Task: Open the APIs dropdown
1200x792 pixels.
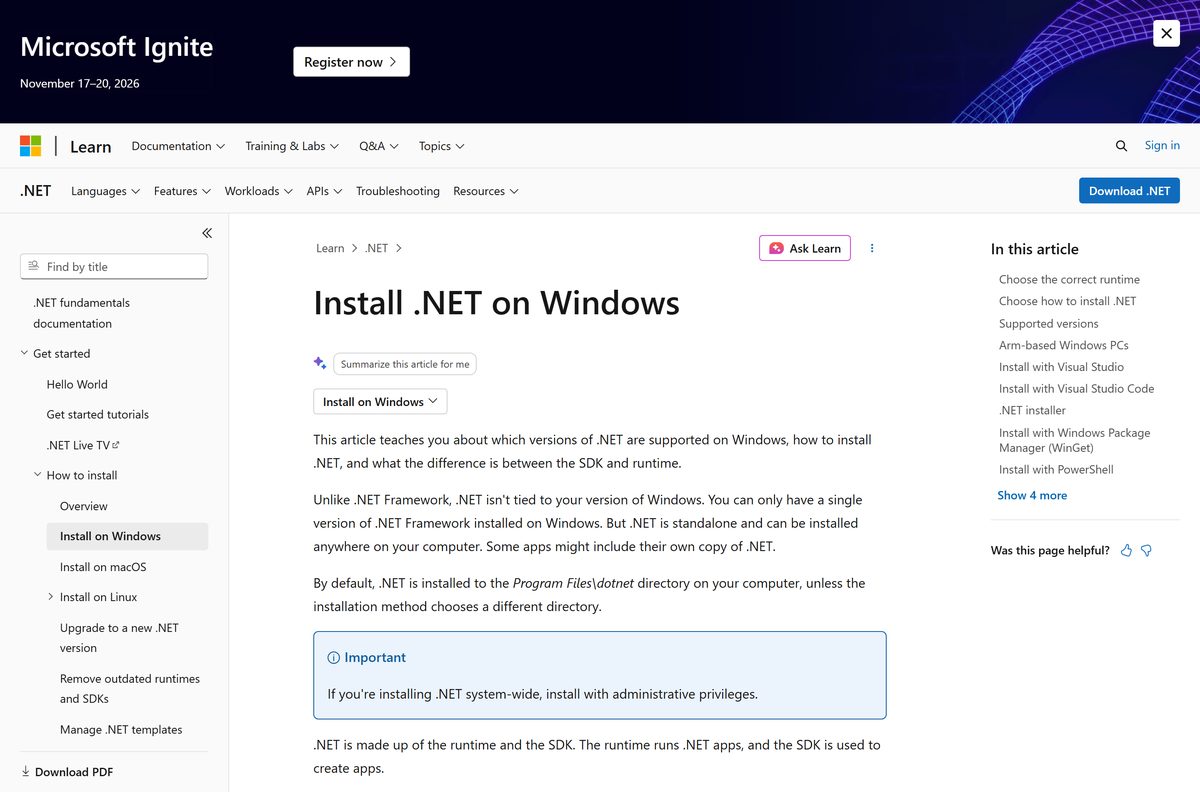Action: pos(324,191)
